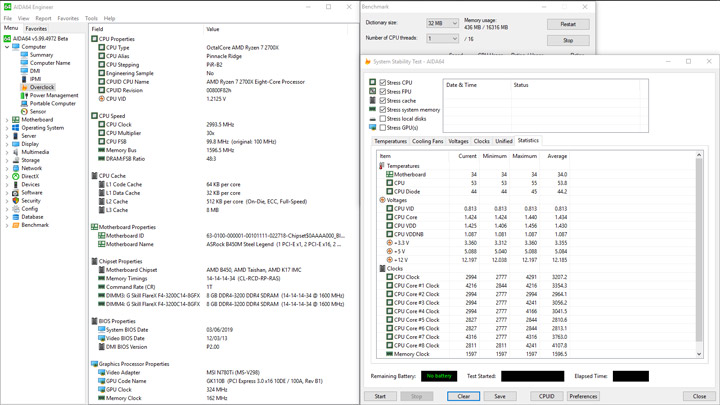
Task: Open the Help menu
Action: point(109,18)
